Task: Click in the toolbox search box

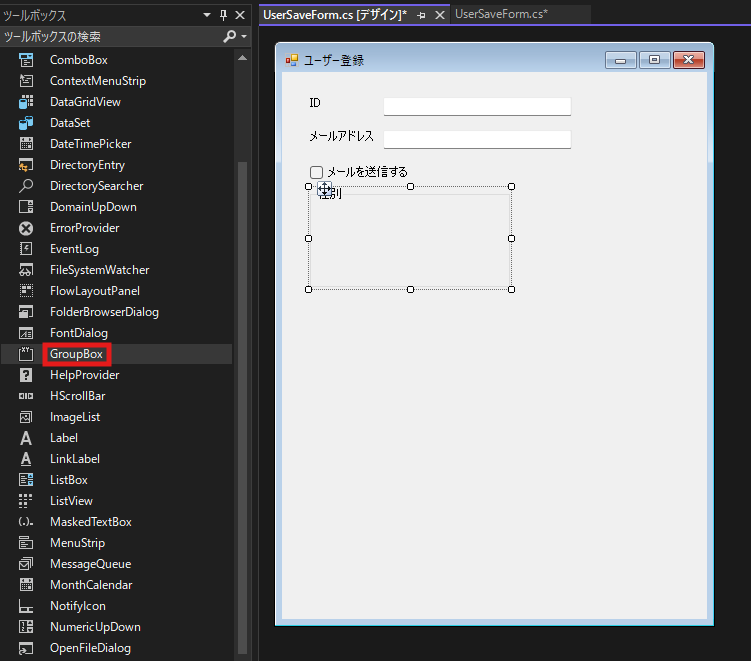Action: coord(111,36)
